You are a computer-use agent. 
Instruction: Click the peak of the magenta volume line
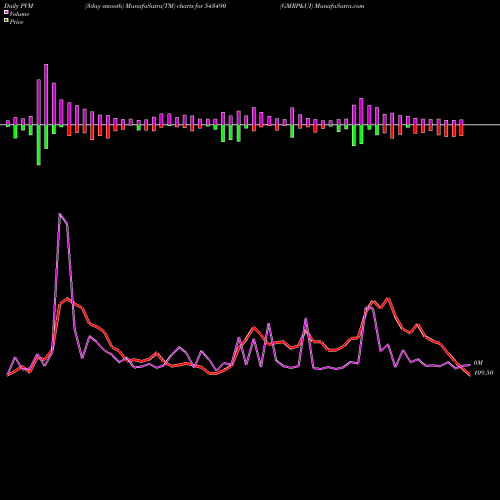[x=60, y=214]
